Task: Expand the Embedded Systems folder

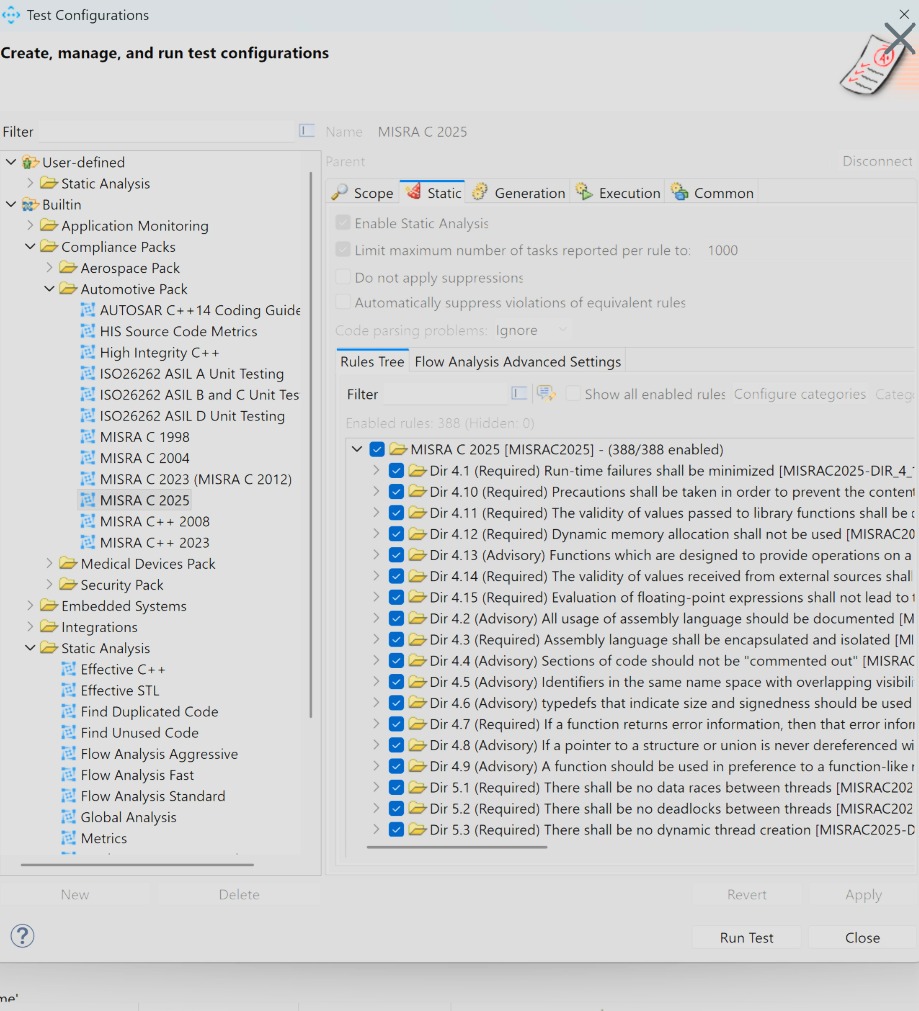Action: tap(30, 605)
